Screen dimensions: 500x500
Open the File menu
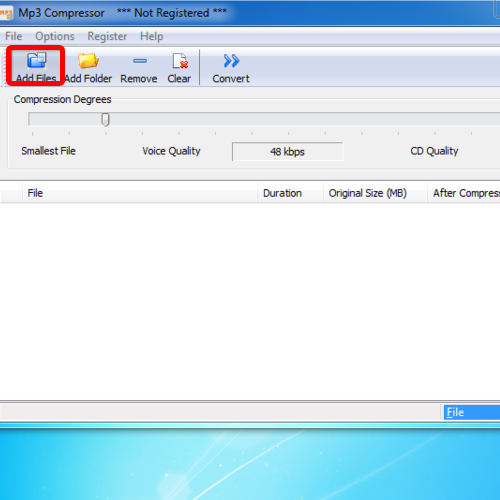point(13,36)
